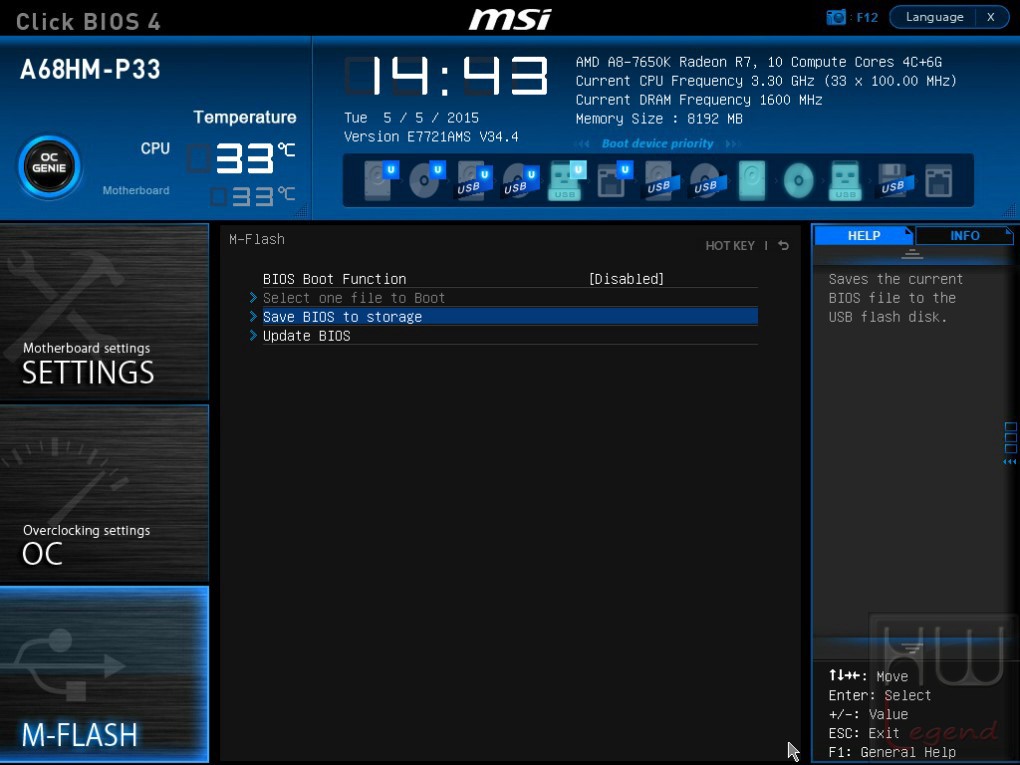Expand chevron next to Save BIOS to storage

click(x=253, y=317)
